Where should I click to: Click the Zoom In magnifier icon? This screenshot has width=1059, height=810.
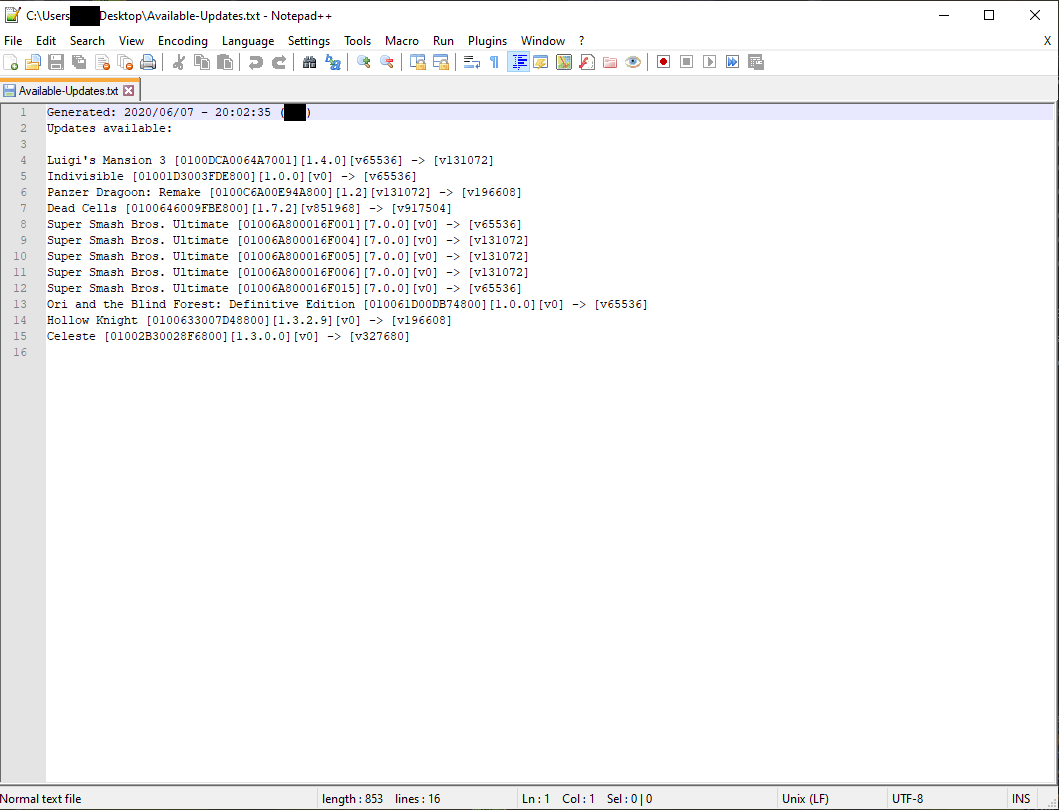coord(363,62)
